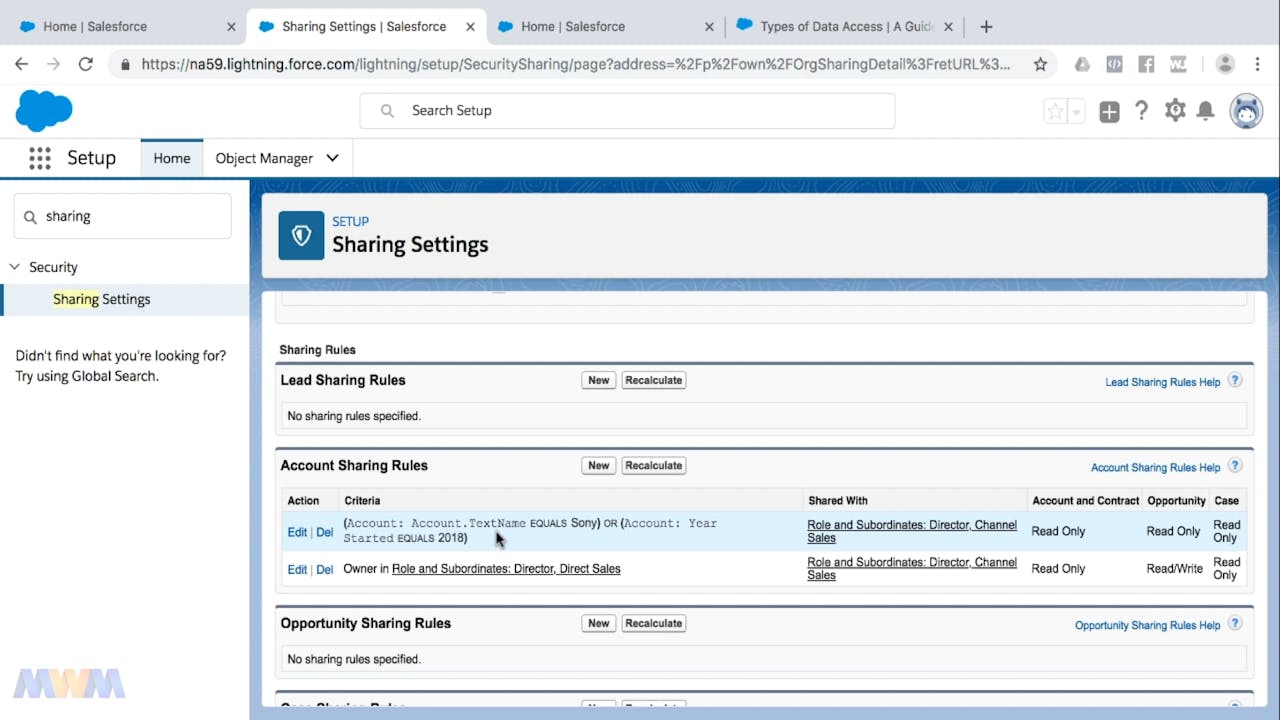Open the Setup gear menu
This screenshot has height=720, width=1280.
(x=1175, y=111)
